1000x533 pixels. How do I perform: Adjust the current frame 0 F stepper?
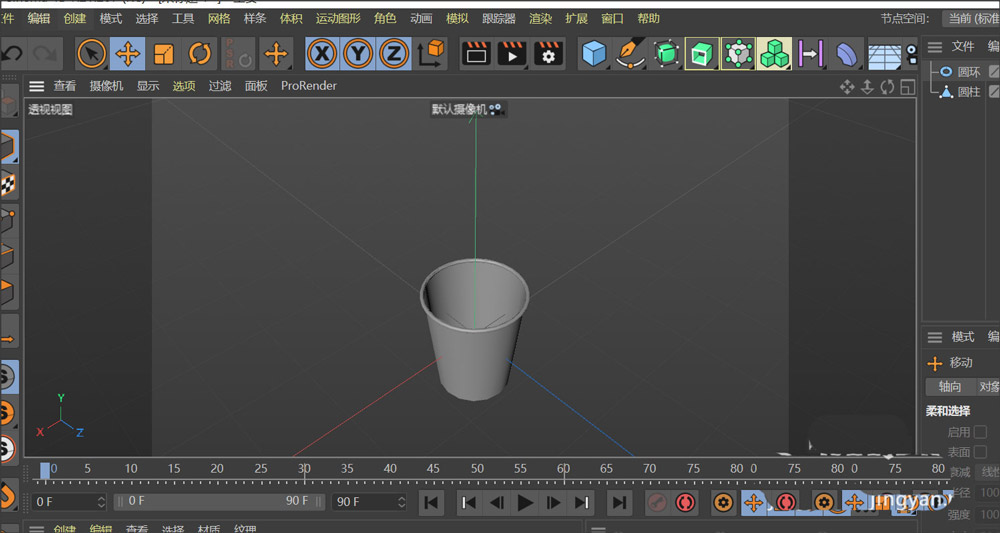coord(101,502)
